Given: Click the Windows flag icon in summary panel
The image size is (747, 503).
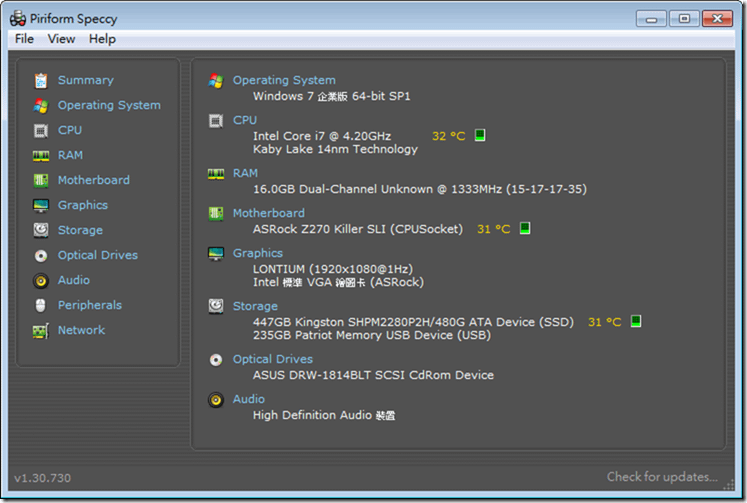Looking at the screenshot, I should (x=216, y=80).
